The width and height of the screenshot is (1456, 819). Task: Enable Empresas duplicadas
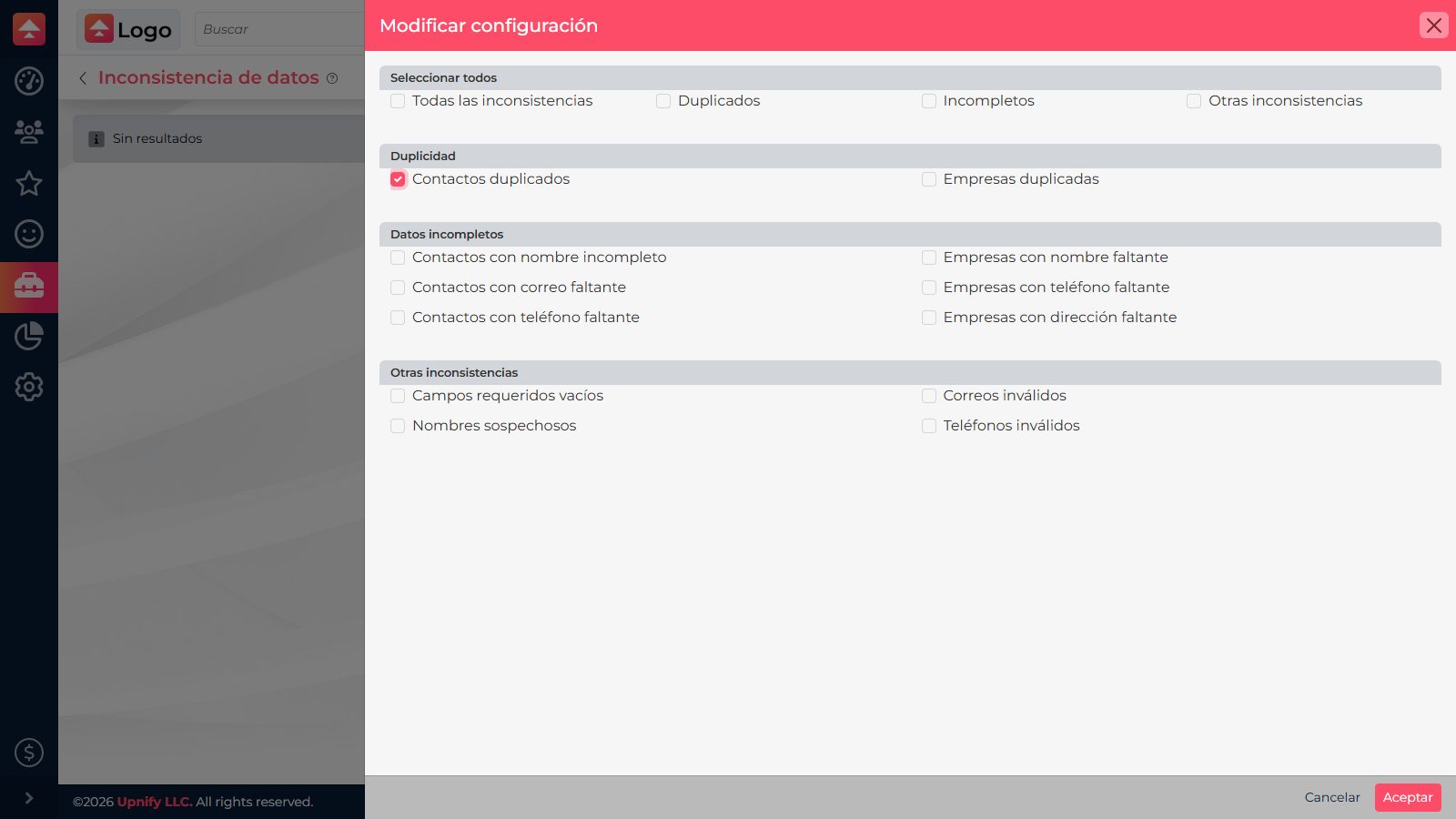click(x=929, y=179)
